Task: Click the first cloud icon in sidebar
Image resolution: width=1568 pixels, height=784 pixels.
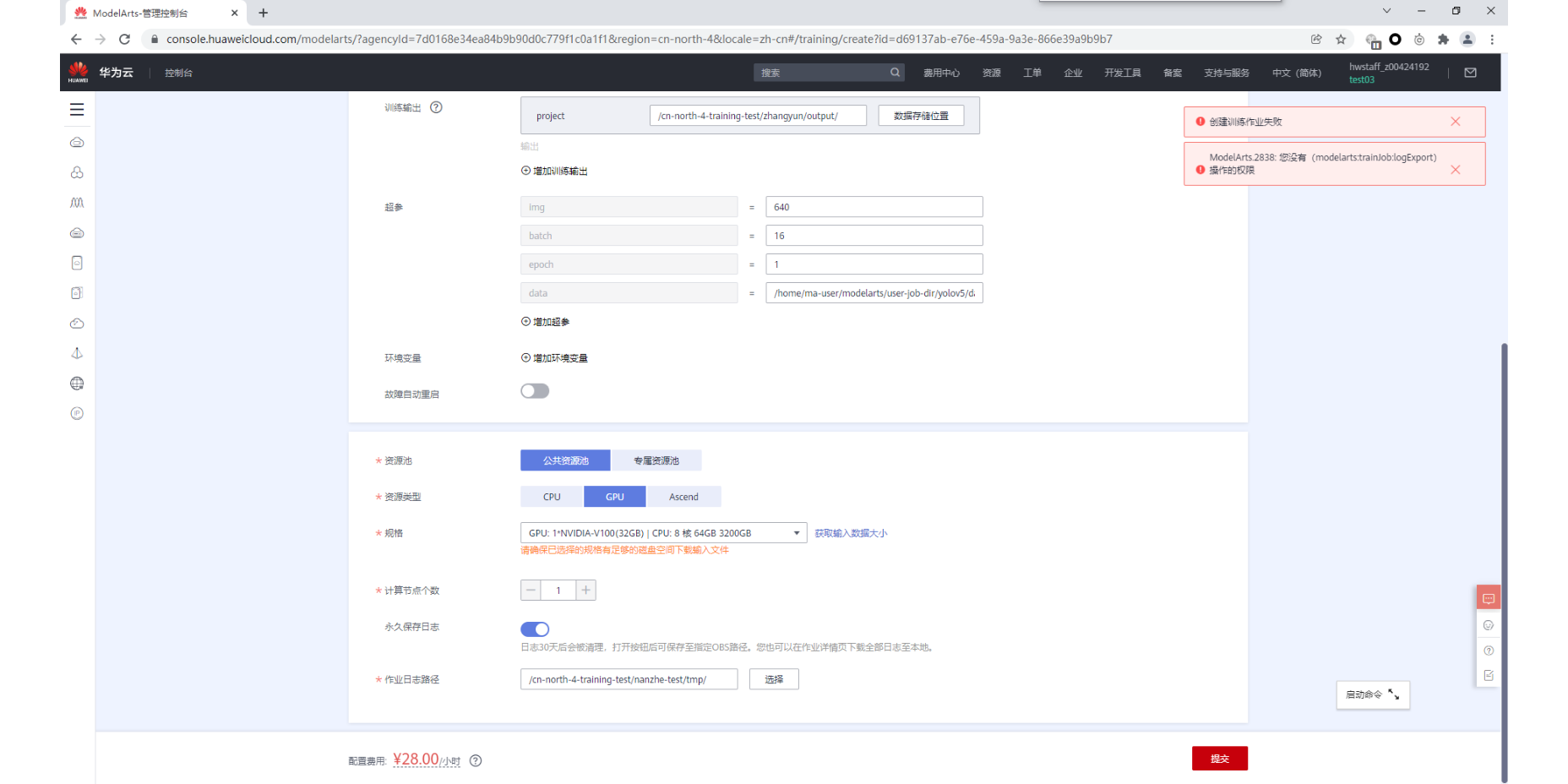Action: click(77, 142)
